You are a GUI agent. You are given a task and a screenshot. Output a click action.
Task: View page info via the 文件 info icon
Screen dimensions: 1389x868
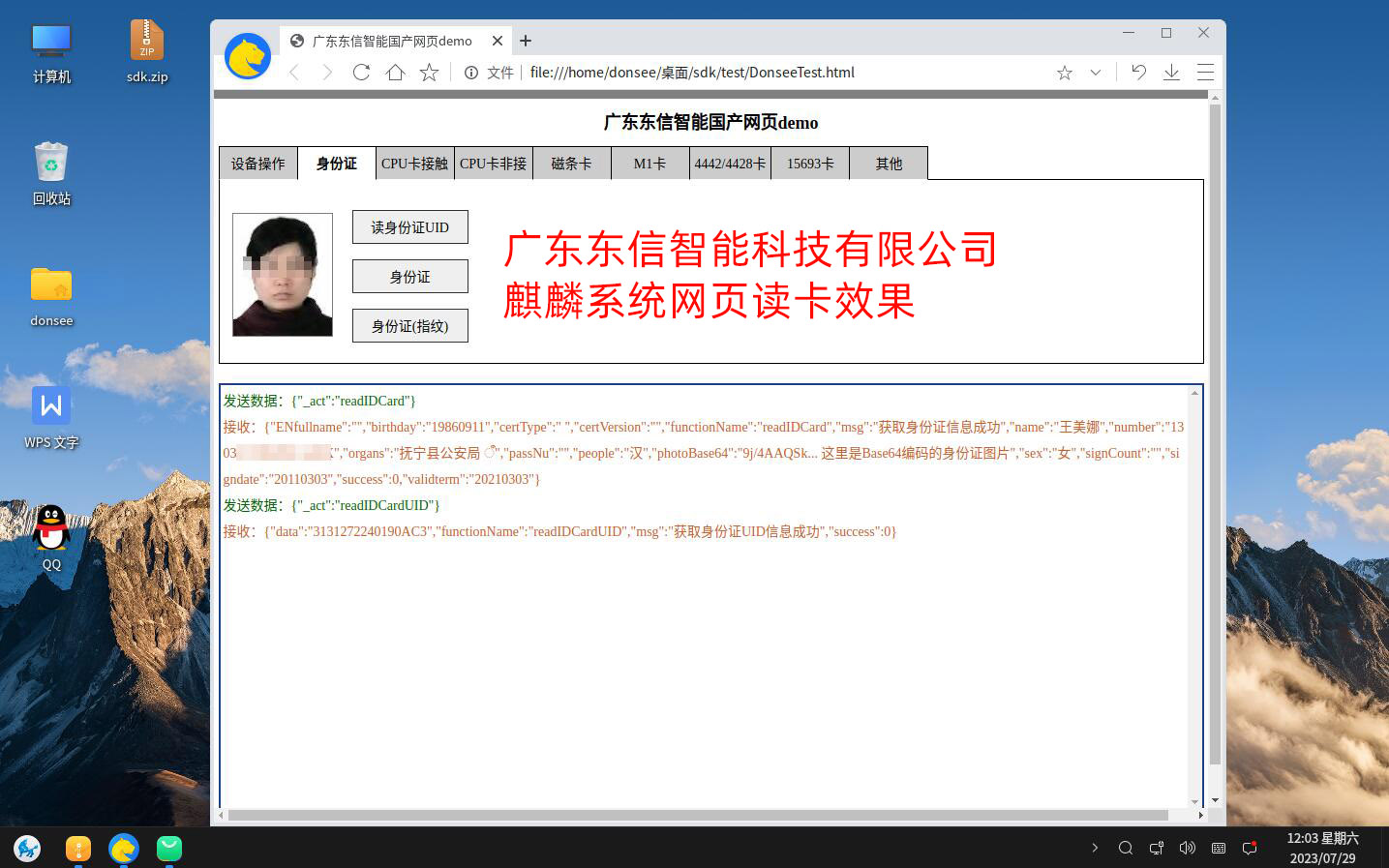tap(471, 72)
